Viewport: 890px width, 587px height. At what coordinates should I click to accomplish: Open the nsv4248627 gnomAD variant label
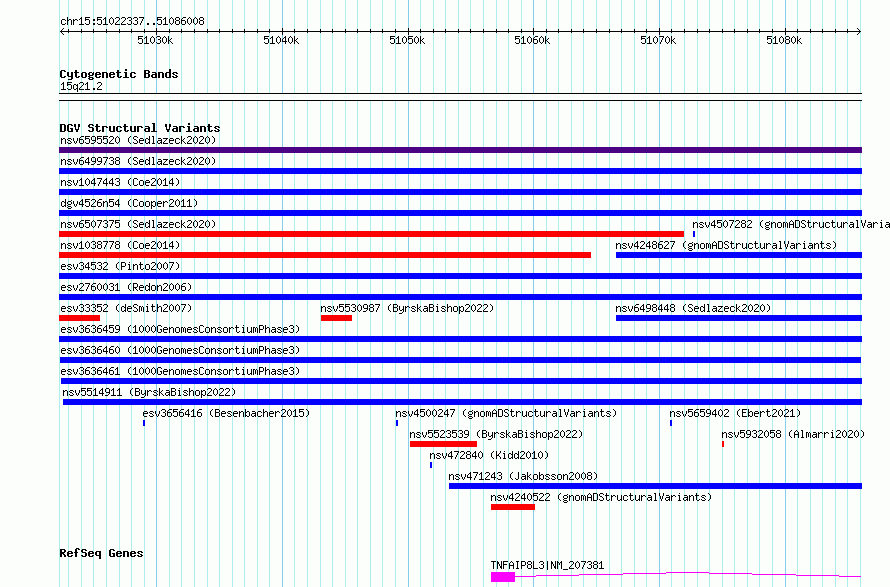[x=726, y=245]
